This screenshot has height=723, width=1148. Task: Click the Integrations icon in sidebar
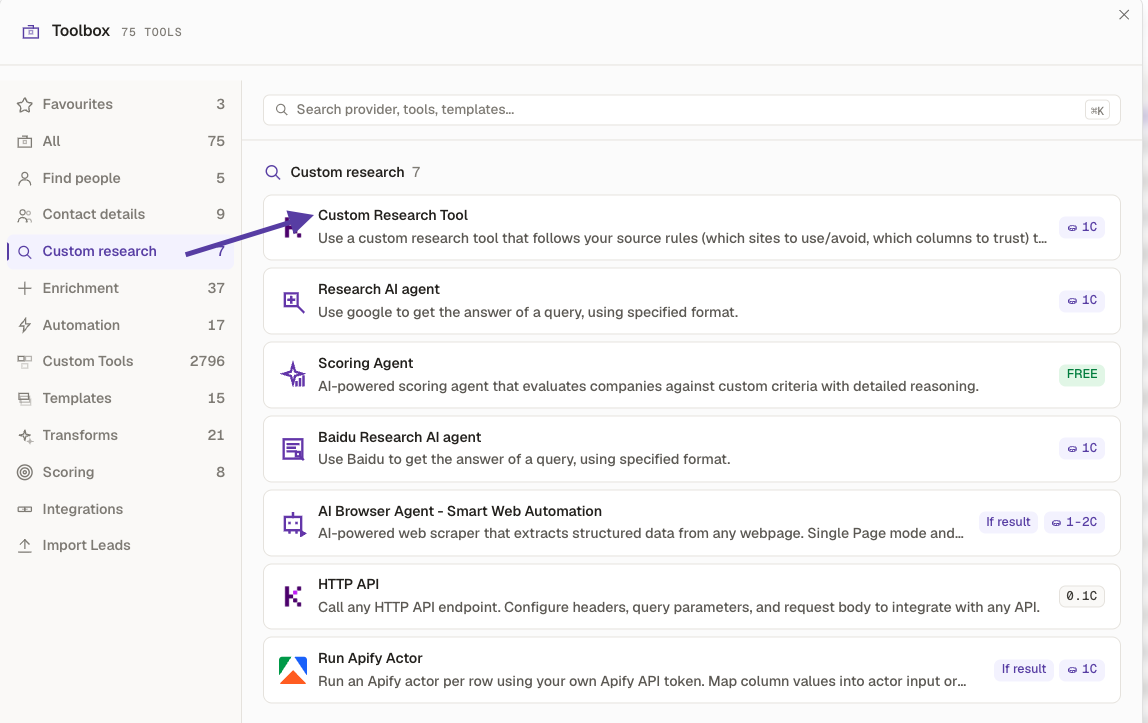click(x=25, y=509)
